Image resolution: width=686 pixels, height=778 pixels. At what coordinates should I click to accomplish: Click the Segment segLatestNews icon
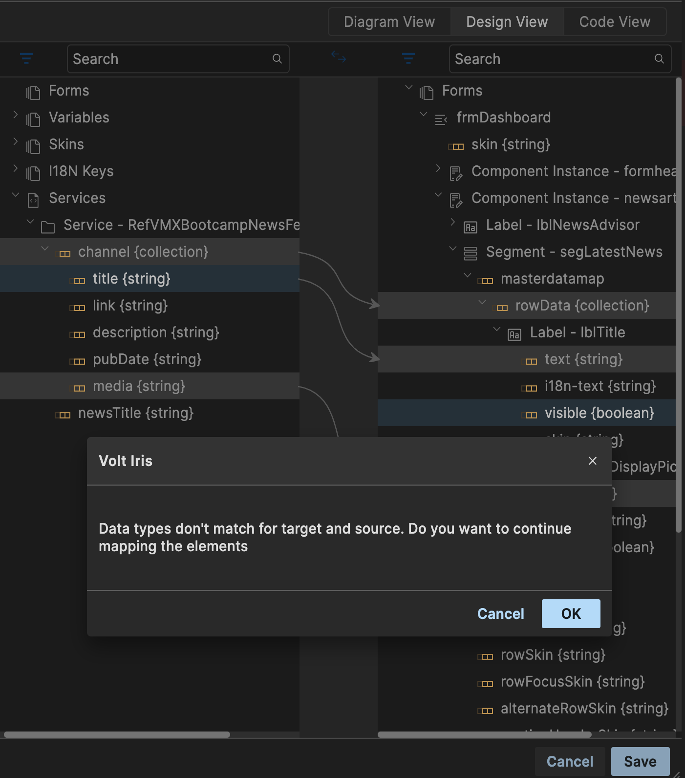point(470,252)
